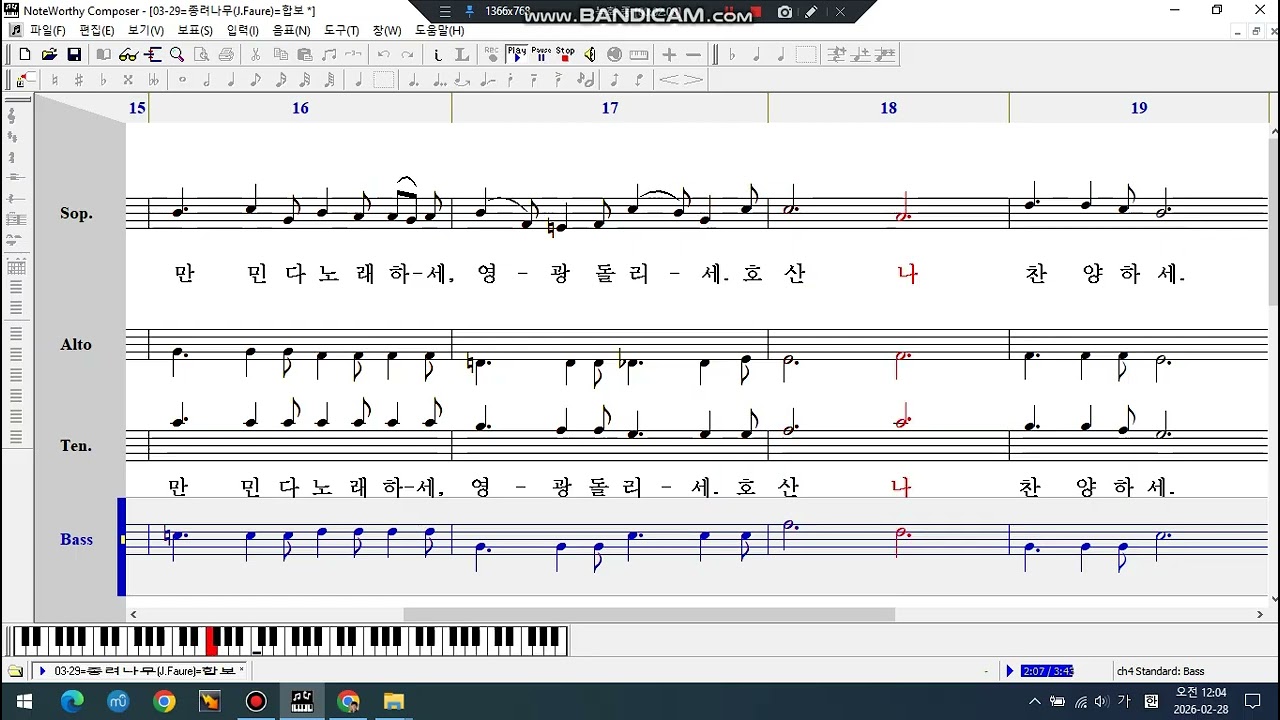Open lyrics editor L icon
Image resolution: width=1280 pixels, height=720 pixels.
tap(461, 54)
